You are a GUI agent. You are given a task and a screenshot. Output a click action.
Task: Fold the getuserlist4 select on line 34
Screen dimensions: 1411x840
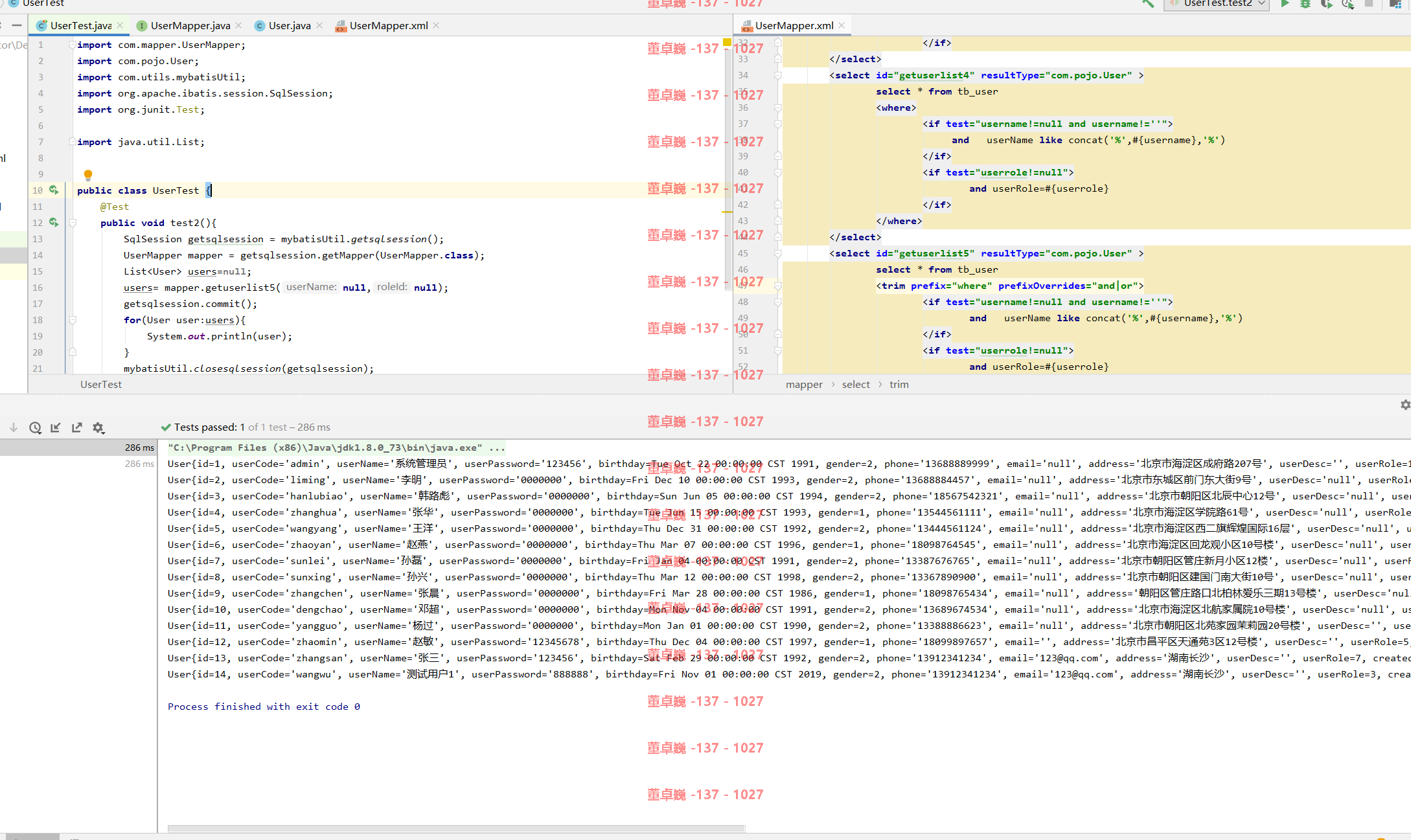(778, 75)
